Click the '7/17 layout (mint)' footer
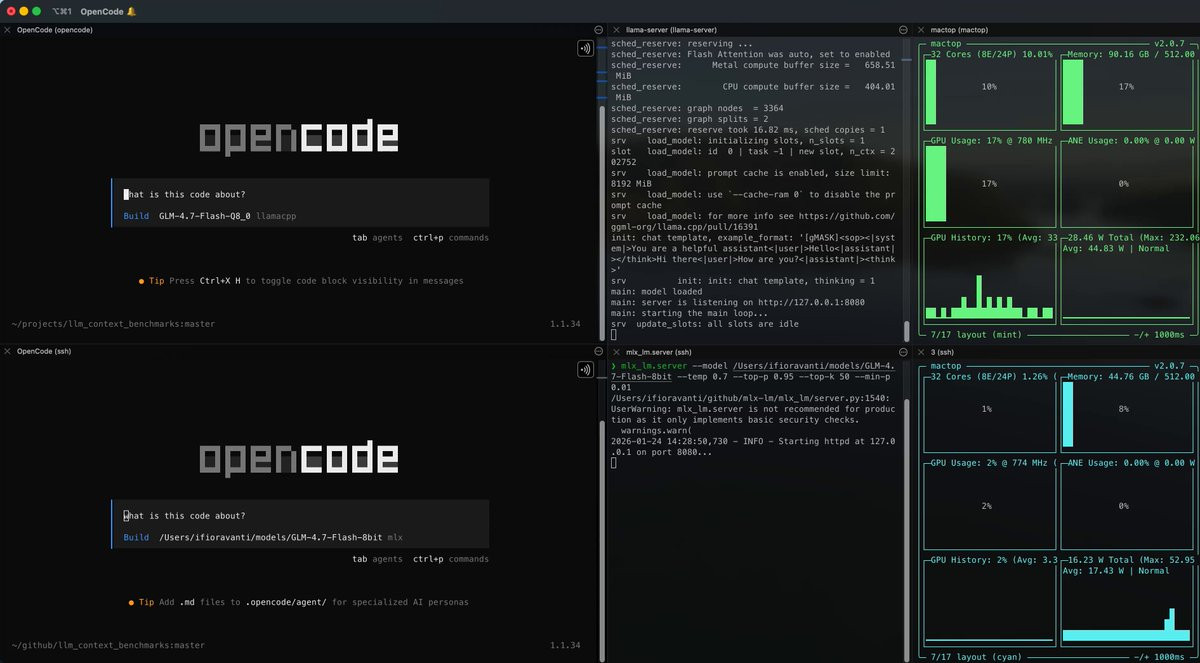 976,335
